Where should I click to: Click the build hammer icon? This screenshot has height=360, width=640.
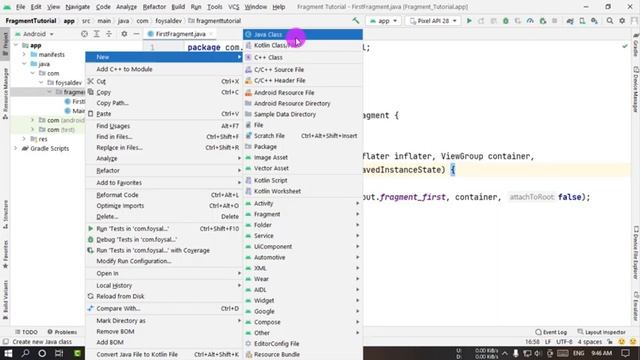click(x=356, y=21)
